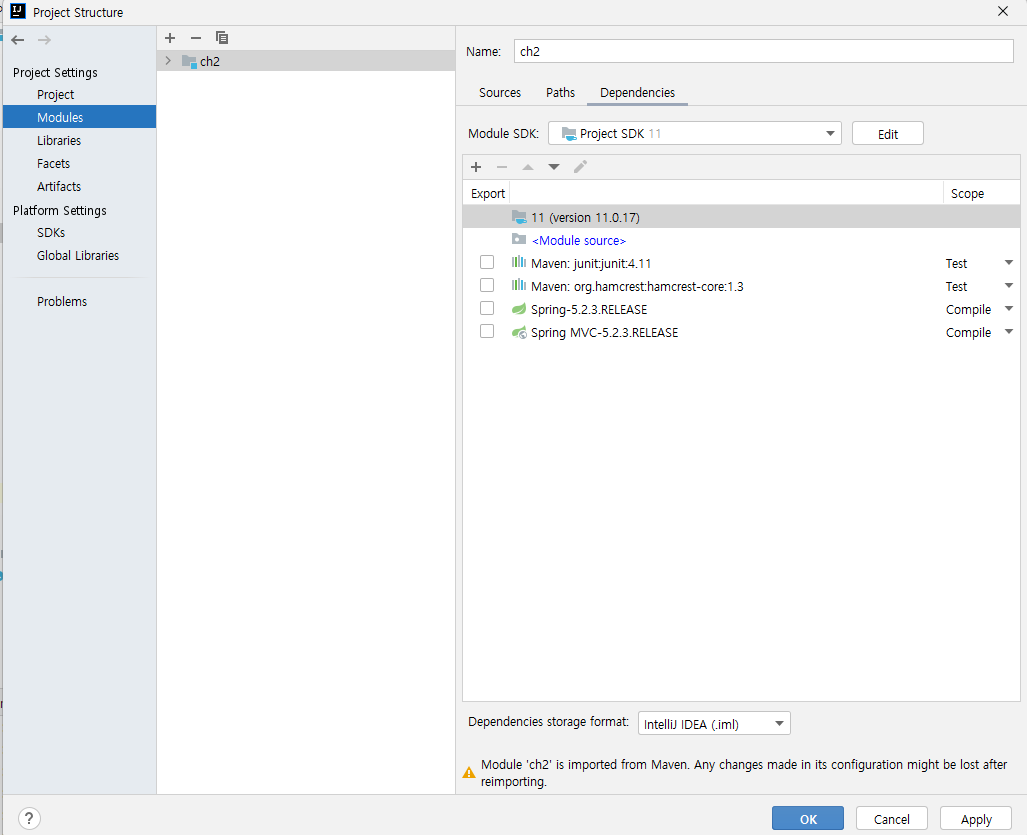Change scope of Spring-5.2.3.RELEASE

tap(1009, 308)
